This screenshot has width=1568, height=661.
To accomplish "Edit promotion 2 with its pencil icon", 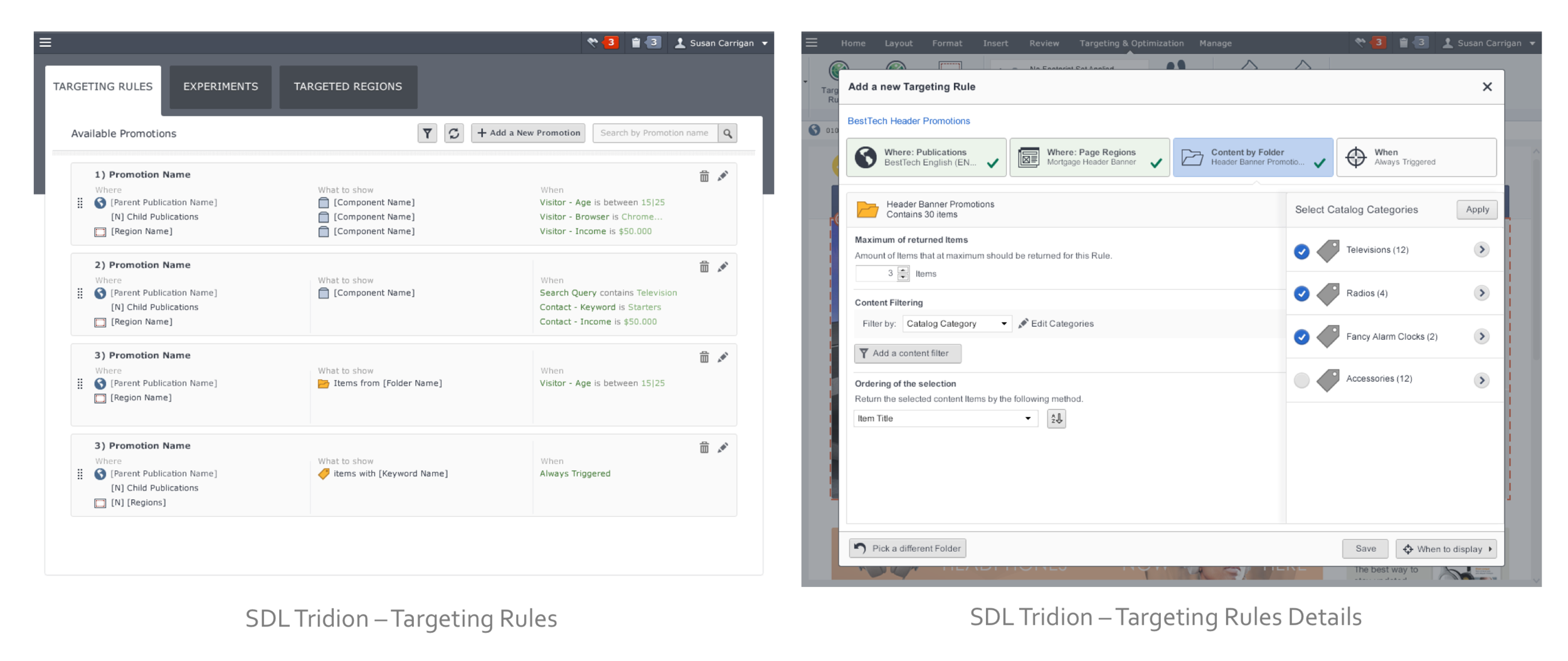I will [x=723, y=267].
